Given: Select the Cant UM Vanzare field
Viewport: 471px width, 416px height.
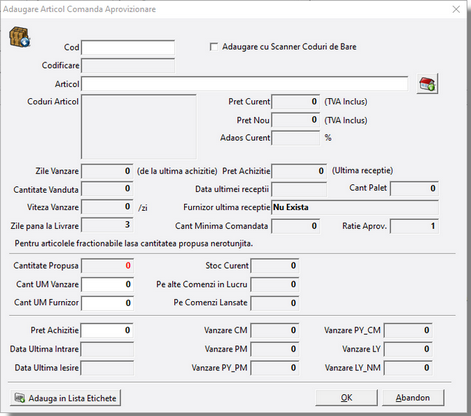Looking at the screenshot, I should click(107, 284).
